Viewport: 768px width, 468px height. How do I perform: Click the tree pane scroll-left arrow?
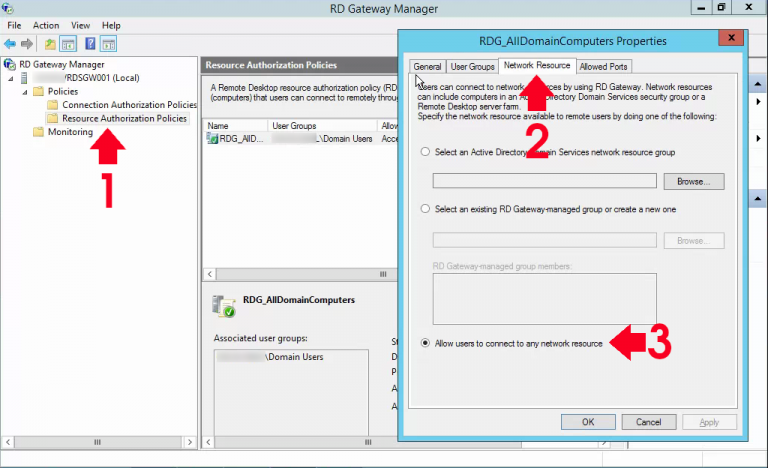coord(8,442)
